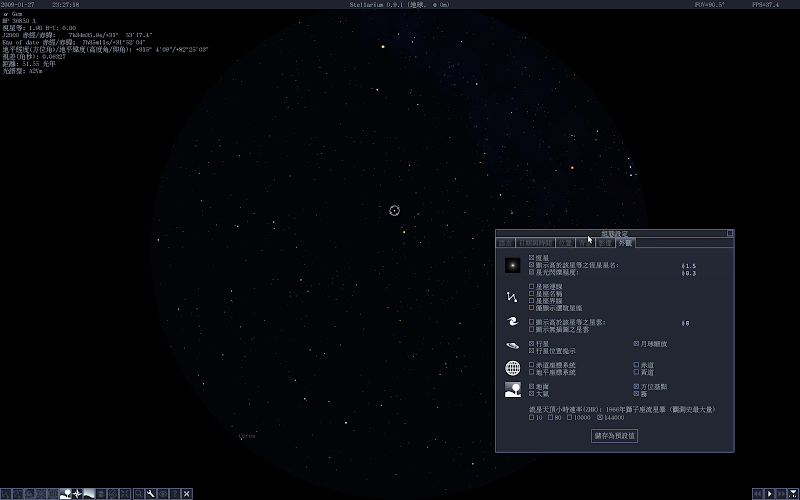
Task: Select meteor rate 144000 option
Action: click(x=600, y=417)
